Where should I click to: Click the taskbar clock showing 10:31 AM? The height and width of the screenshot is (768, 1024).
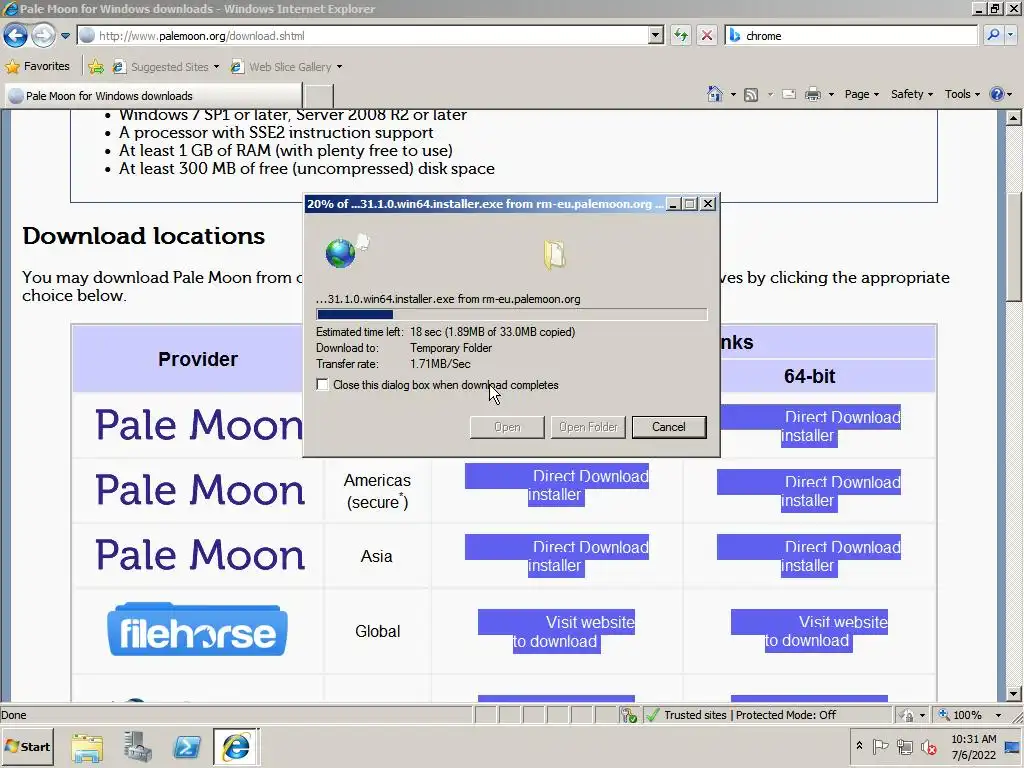tap(974, 746)
